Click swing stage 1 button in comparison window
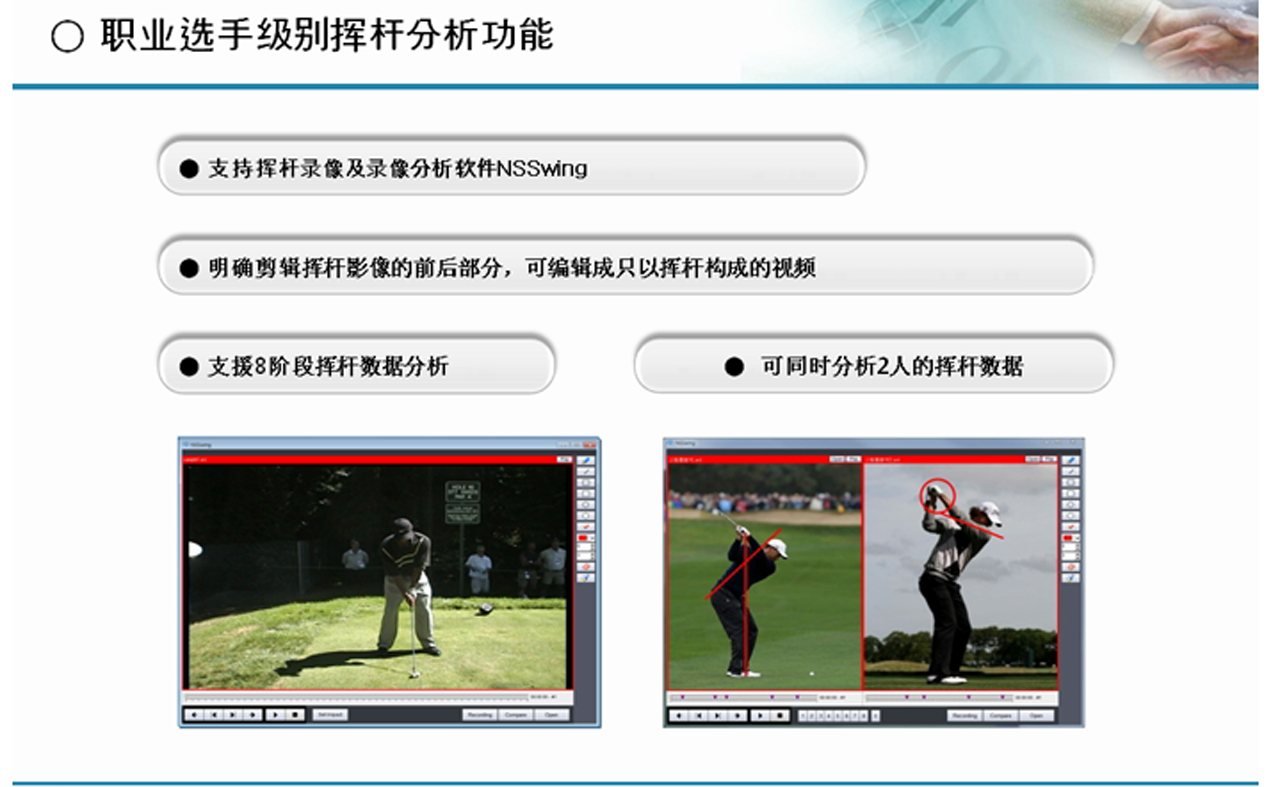This screenshot has height=787, width=1280. point(805,716)
